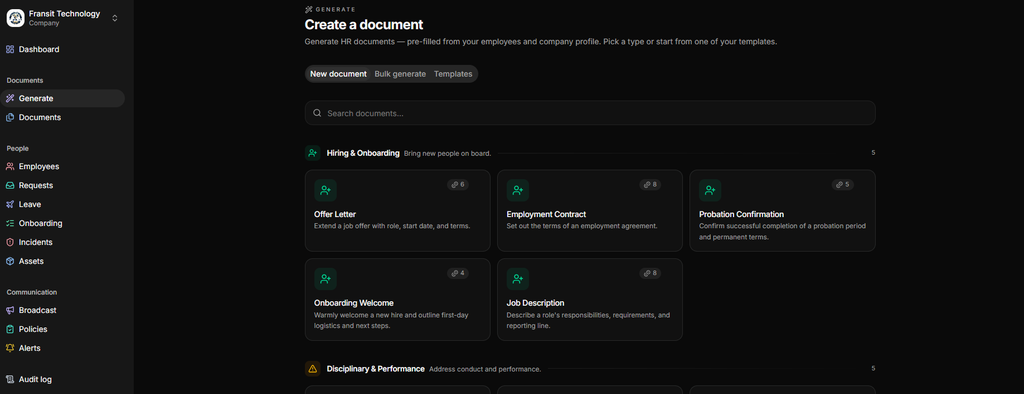Click the Create a document title

pos(364,25)
